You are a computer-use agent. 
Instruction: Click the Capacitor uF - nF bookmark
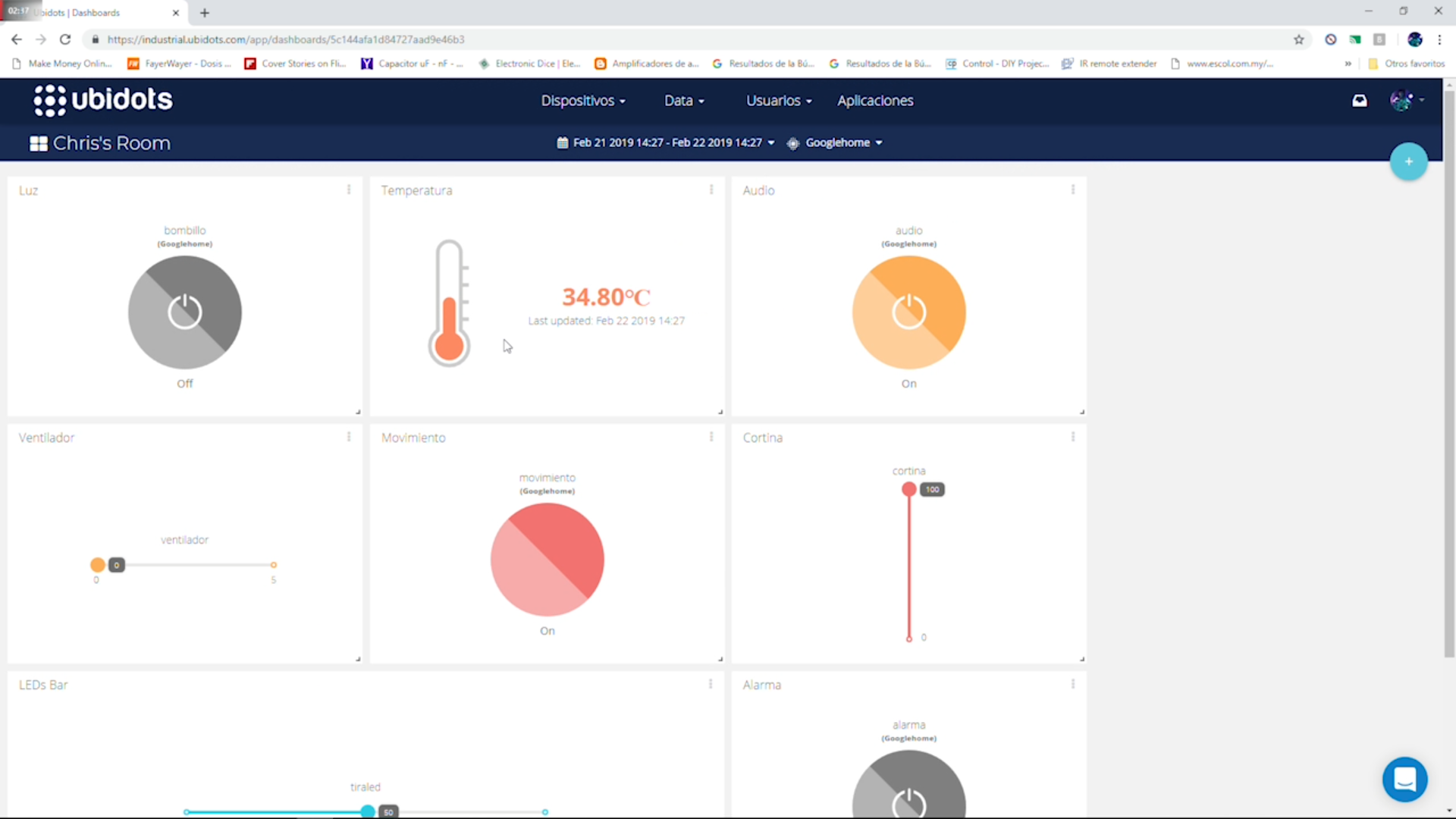click(x=412, y=64)
